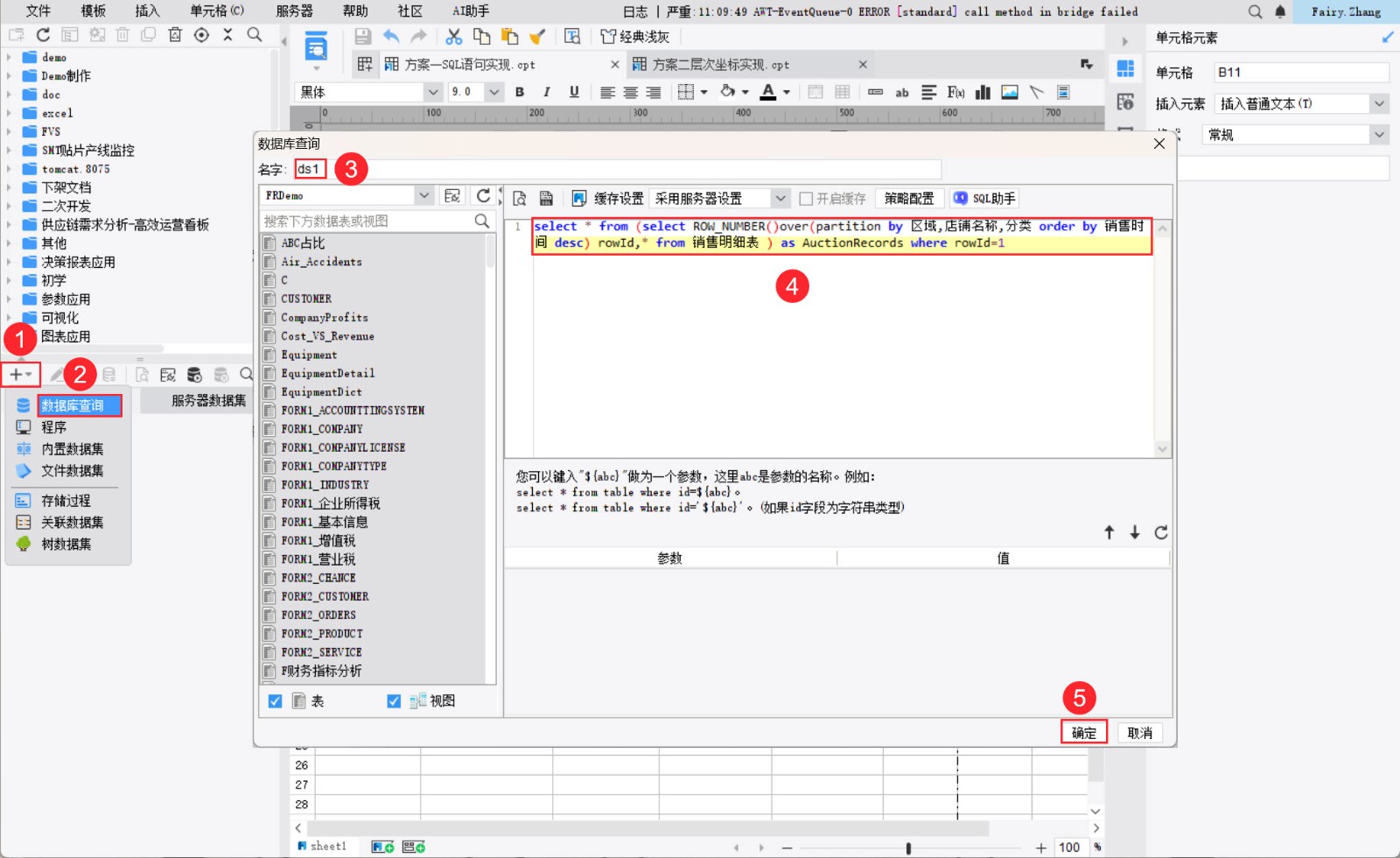This screenshot has width=1400, height=858.
Task: Open the 采用服务器设置 dropdown
Action: point(780,199)
